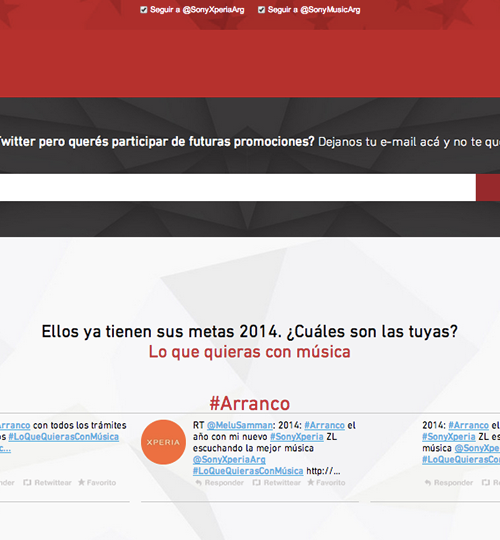
Task: Open the #SonyXperia hashtag in middle tweet
Action: tap(296, 437)
